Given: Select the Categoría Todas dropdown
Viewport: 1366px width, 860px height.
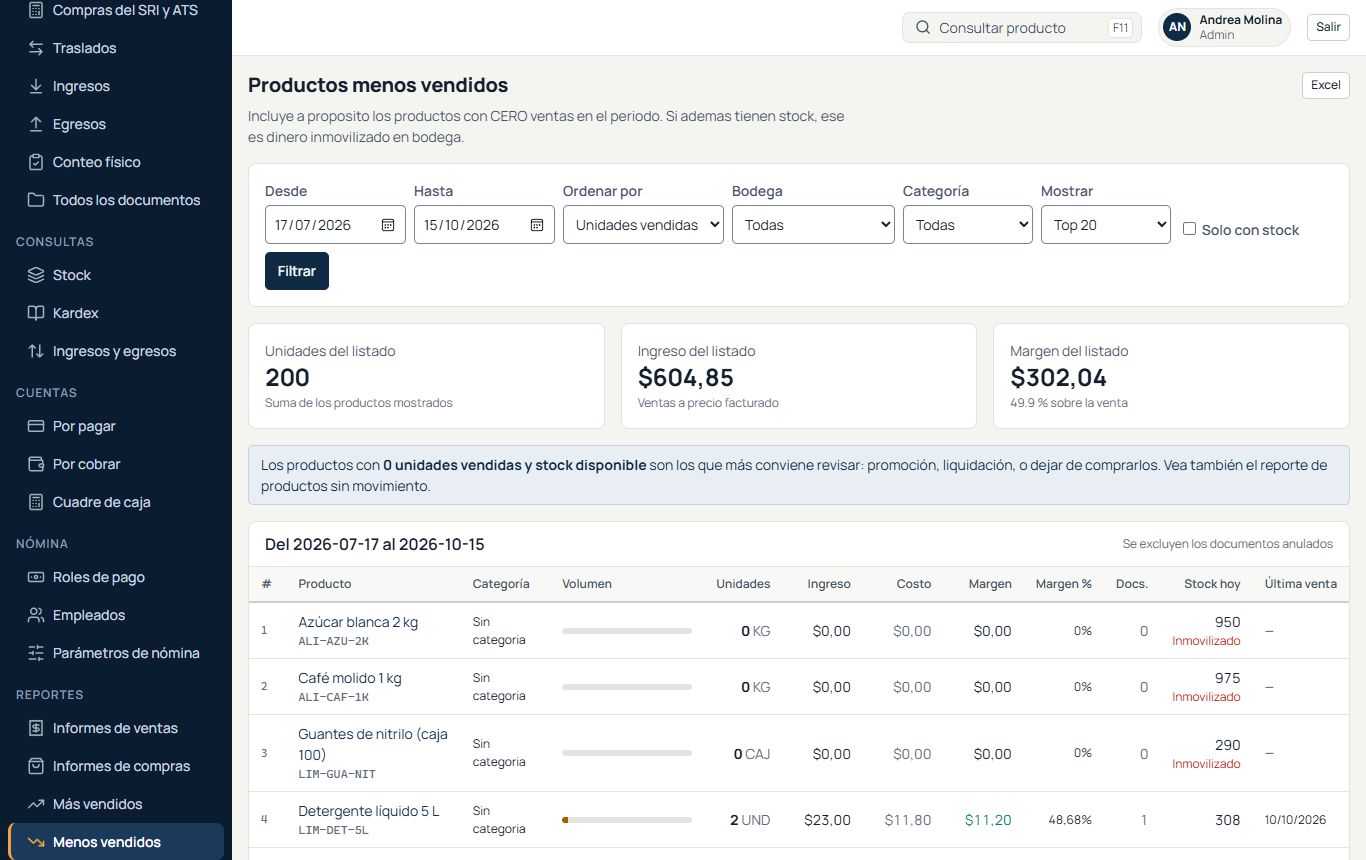Looking at the screenshot, I should (967, 225).
